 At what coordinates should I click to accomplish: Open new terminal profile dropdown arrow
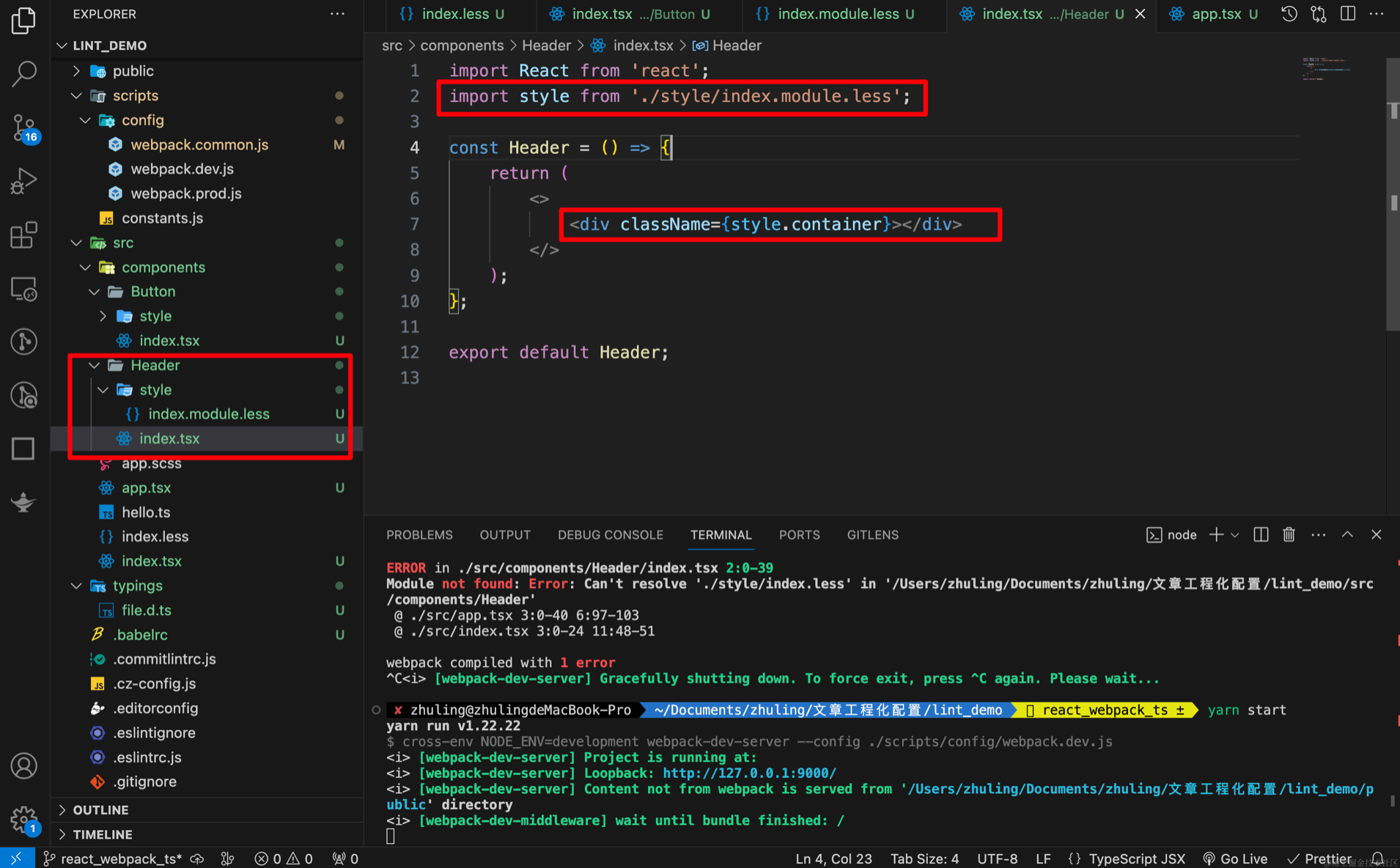pyautogui.click(x=1235, y=534)
